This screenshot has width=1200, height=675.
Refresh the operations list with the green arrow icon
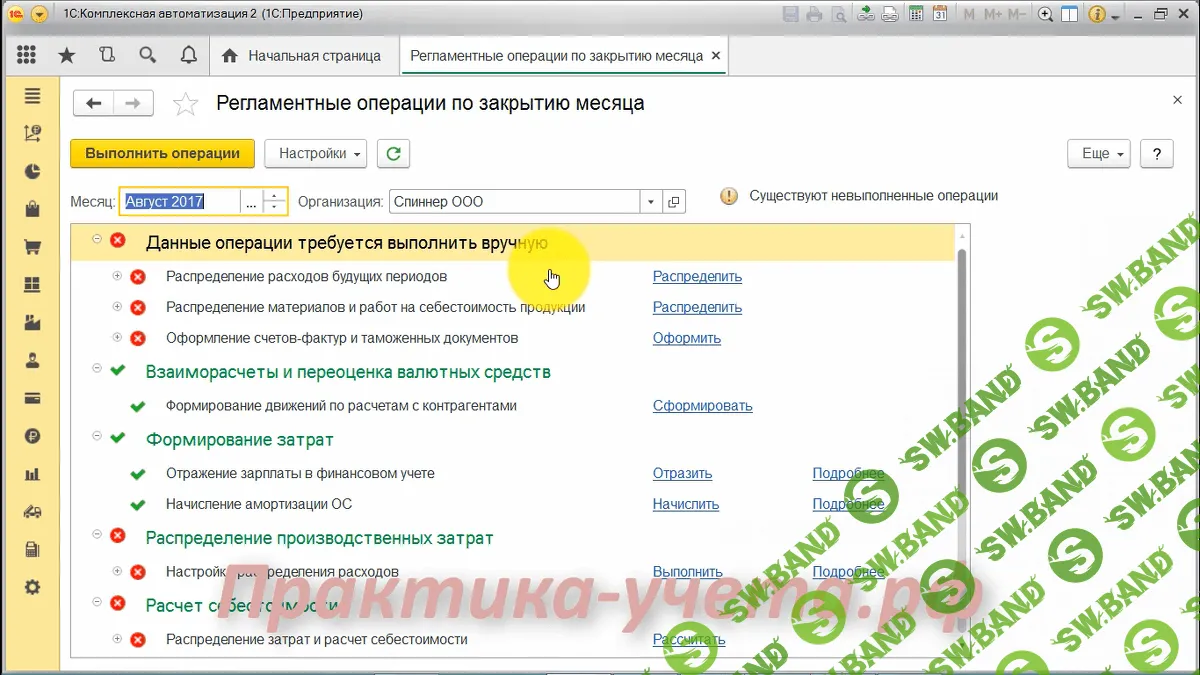[x=393, y=153]
